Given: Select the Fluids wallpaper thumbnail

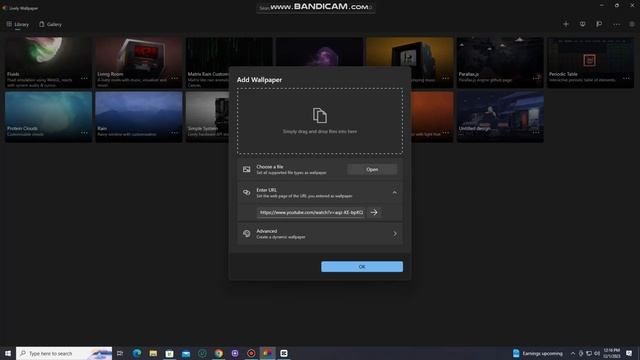Looking at the screenshot, I should click(x=49, y=62).
